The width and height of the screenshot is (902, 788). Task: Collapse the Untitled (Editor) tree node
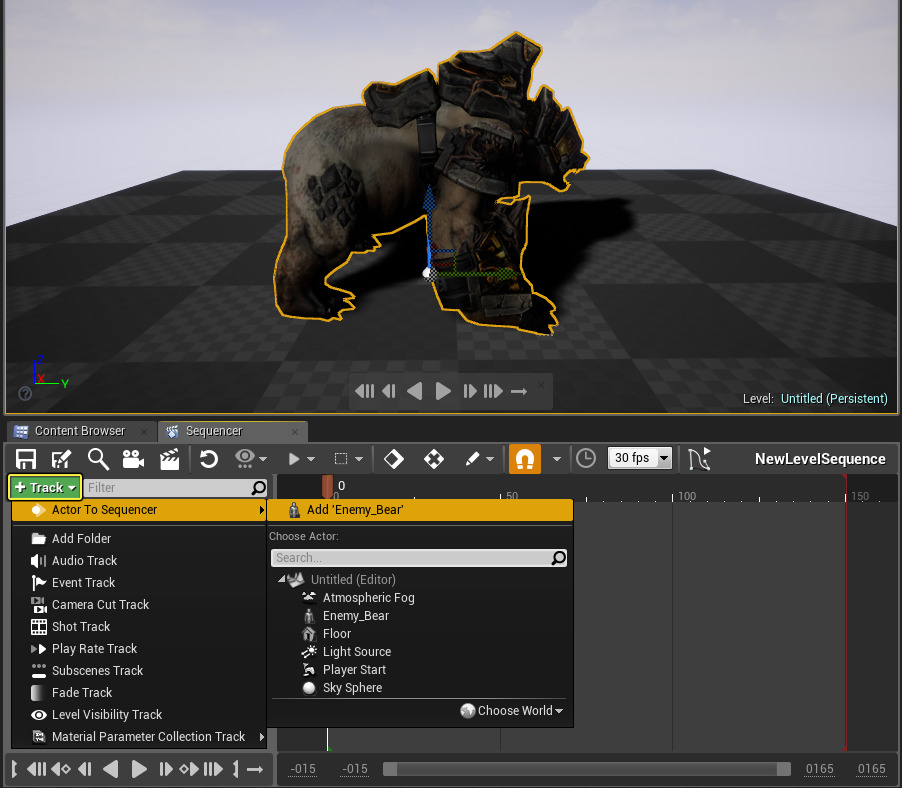[x=281, y=579]
